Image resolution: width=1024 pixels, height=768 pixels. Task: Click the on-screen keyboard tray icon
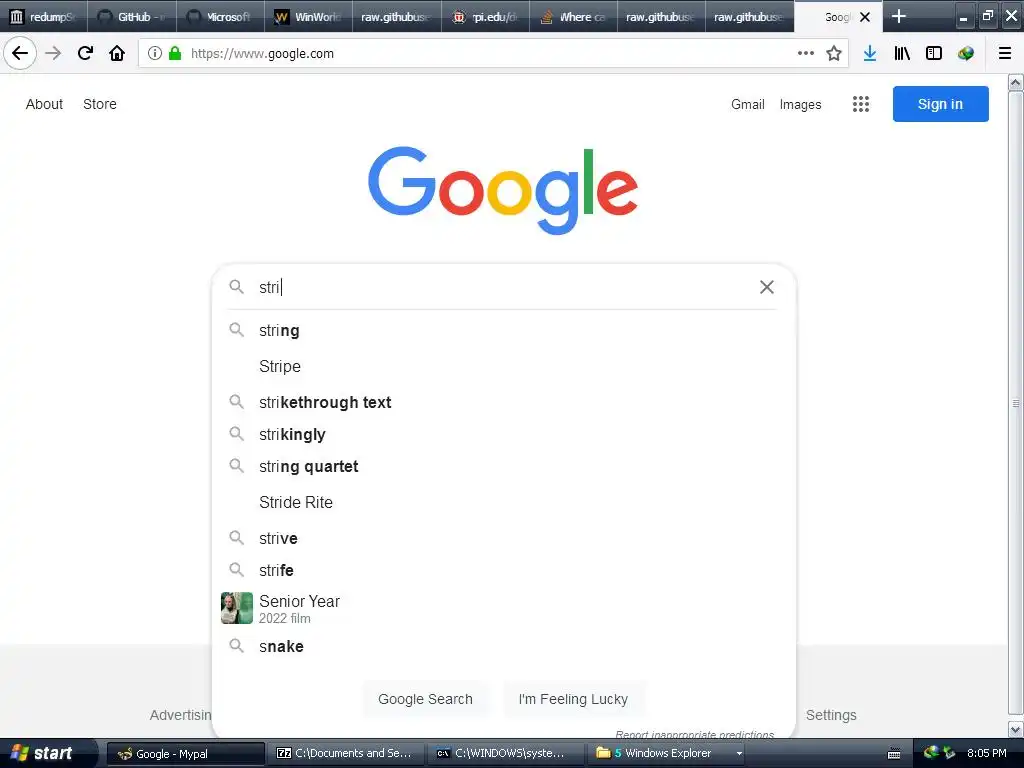coord(894,754)
